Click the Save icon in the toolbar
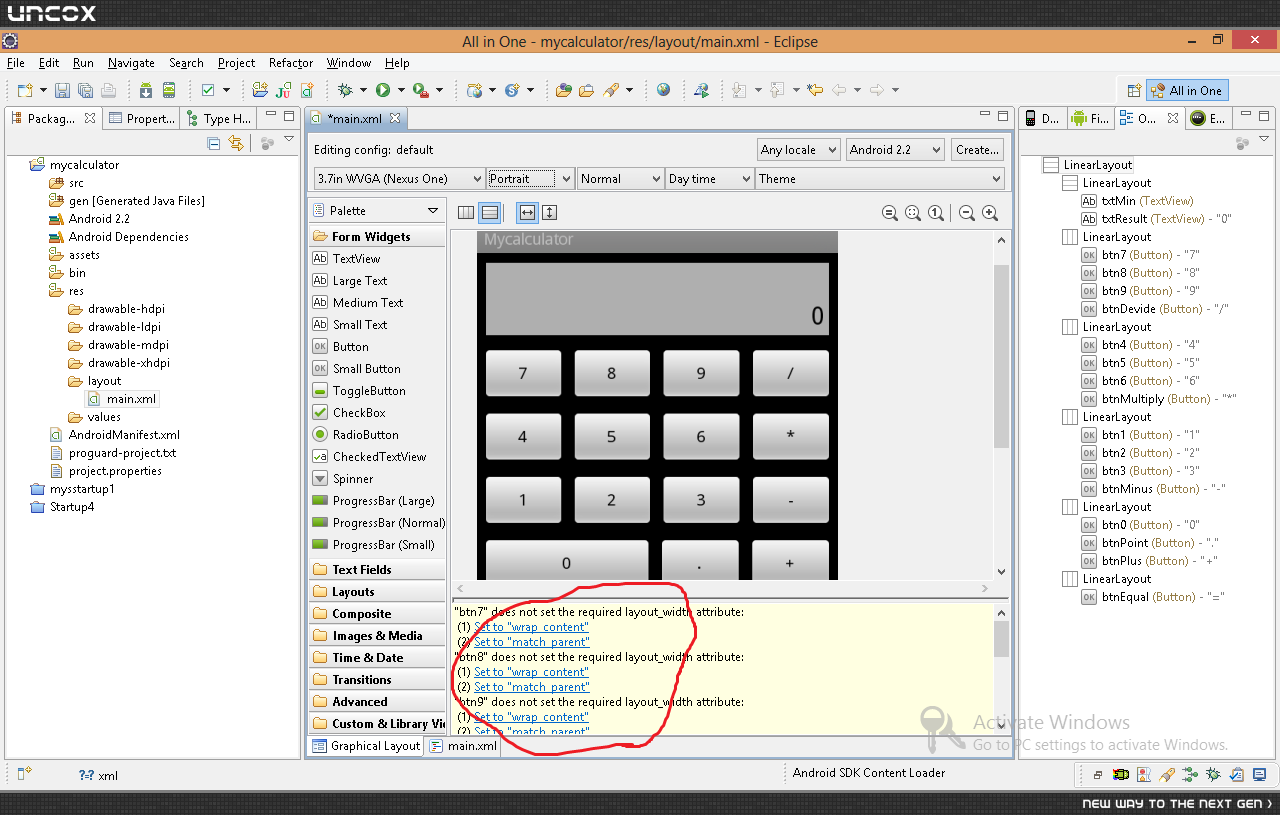The height and width of the screenshot is (815, 1280). click(62, 90)
